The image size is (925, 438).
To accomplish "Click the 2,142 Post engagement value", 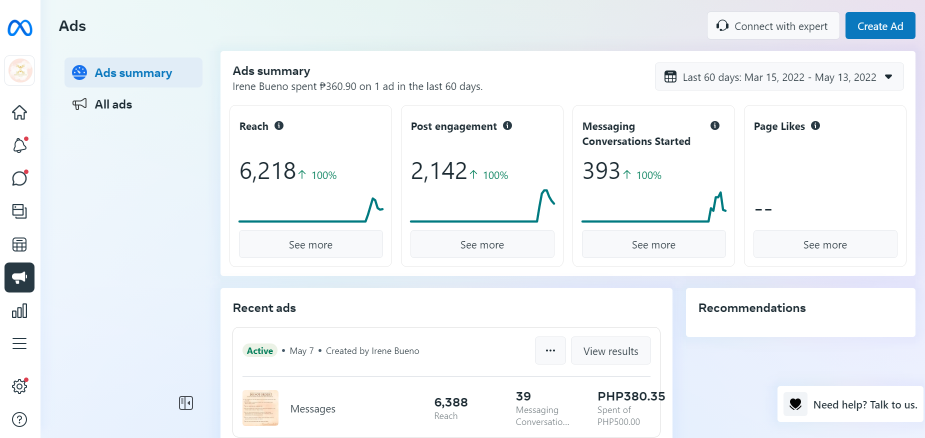I will [x=439, y=171].
